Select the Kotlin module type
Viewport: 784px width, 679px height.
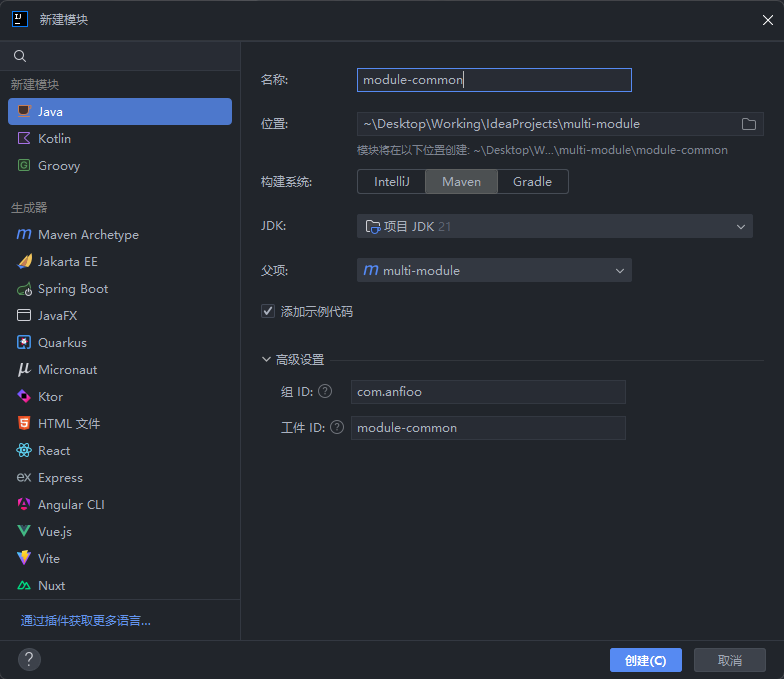tap(120, 138)
